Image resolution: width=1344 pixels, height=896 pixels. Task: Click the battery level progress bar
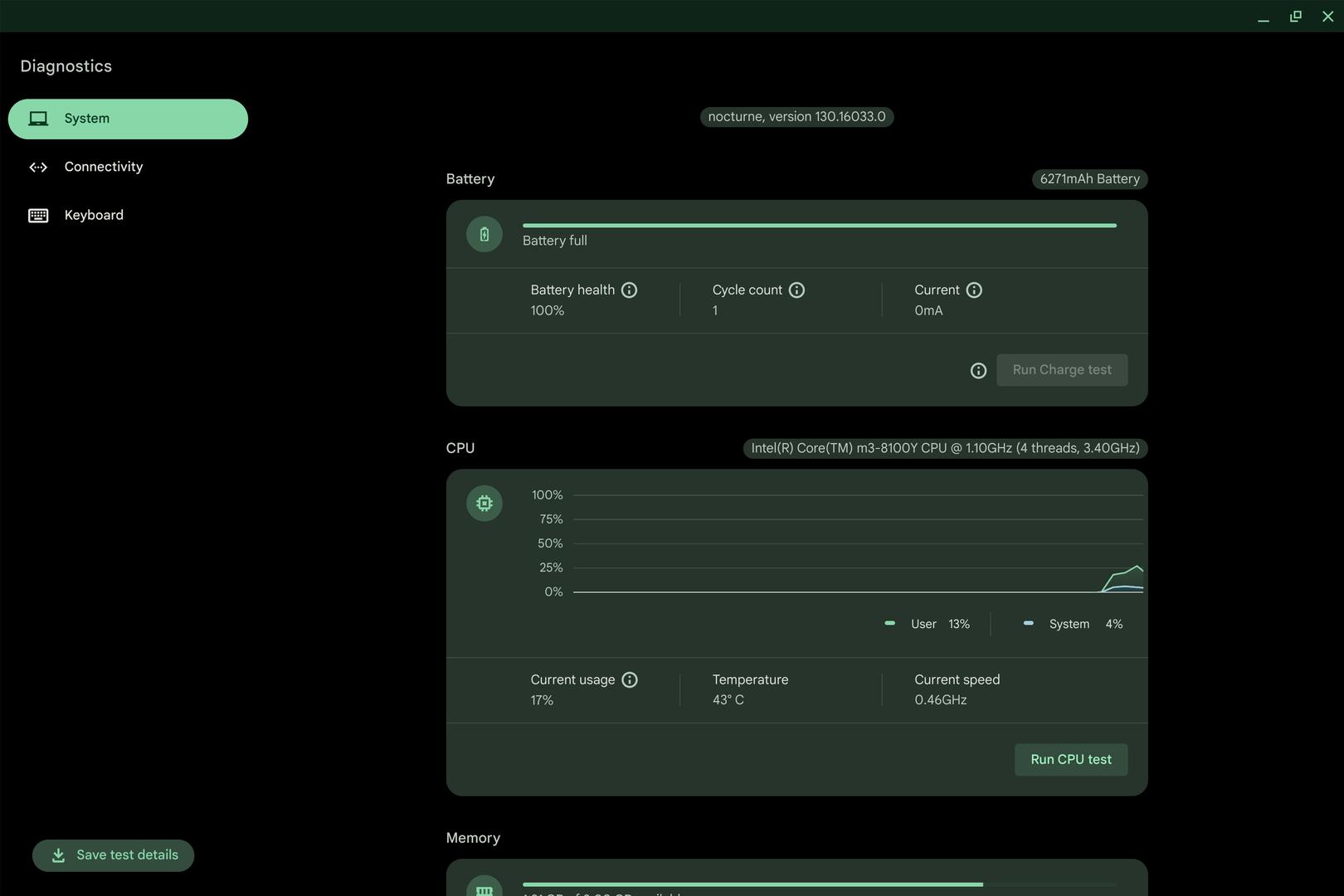click(x=819, y=225)
